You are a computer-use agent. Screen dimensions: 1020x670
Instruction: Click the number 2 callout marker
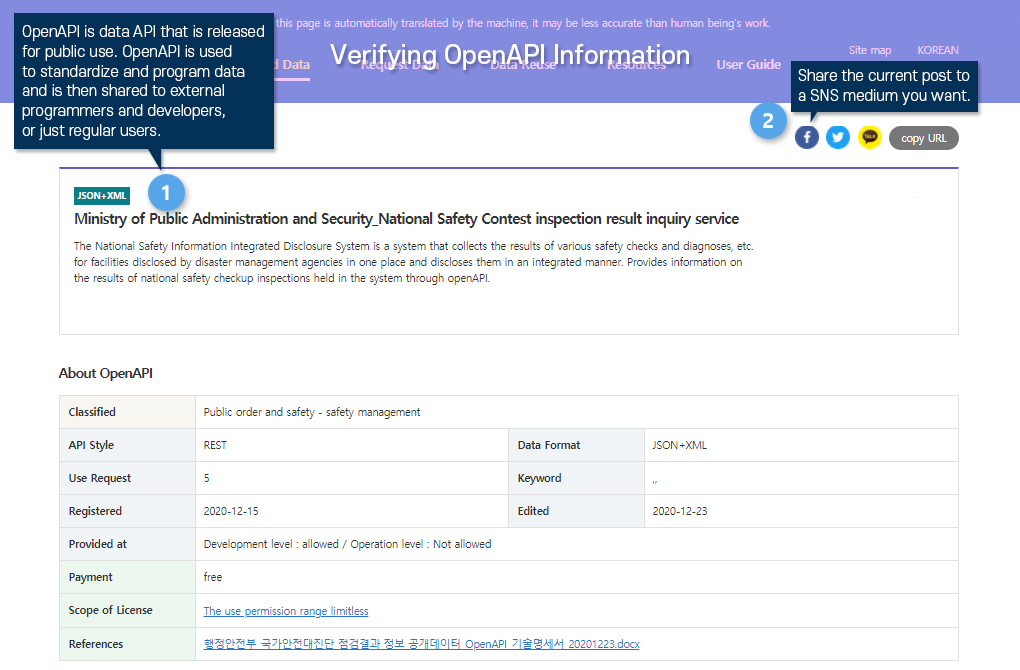click(x=768, y=122)
